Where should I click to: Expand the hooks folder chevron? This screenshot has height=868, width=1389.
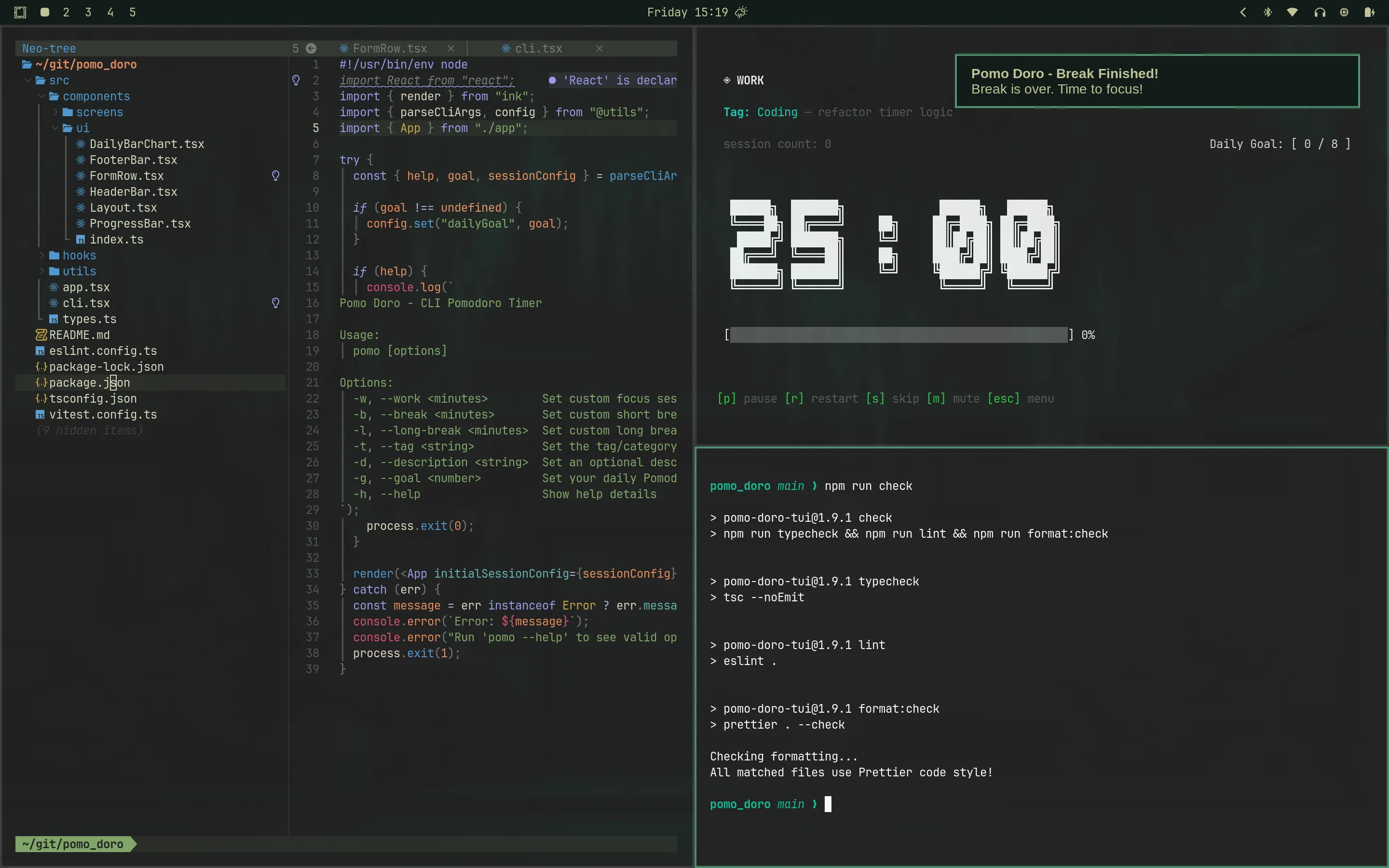click(x=41, y=256)
